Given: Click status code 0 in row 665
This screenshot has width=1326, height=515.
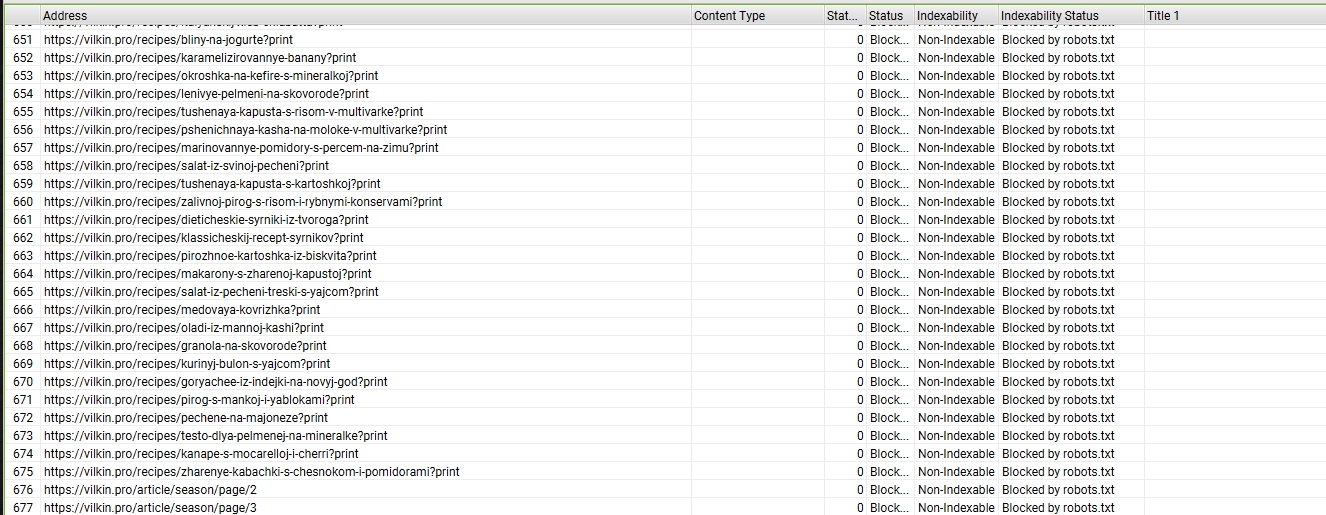Looking at the screenshot, I should tap(860, 292).
